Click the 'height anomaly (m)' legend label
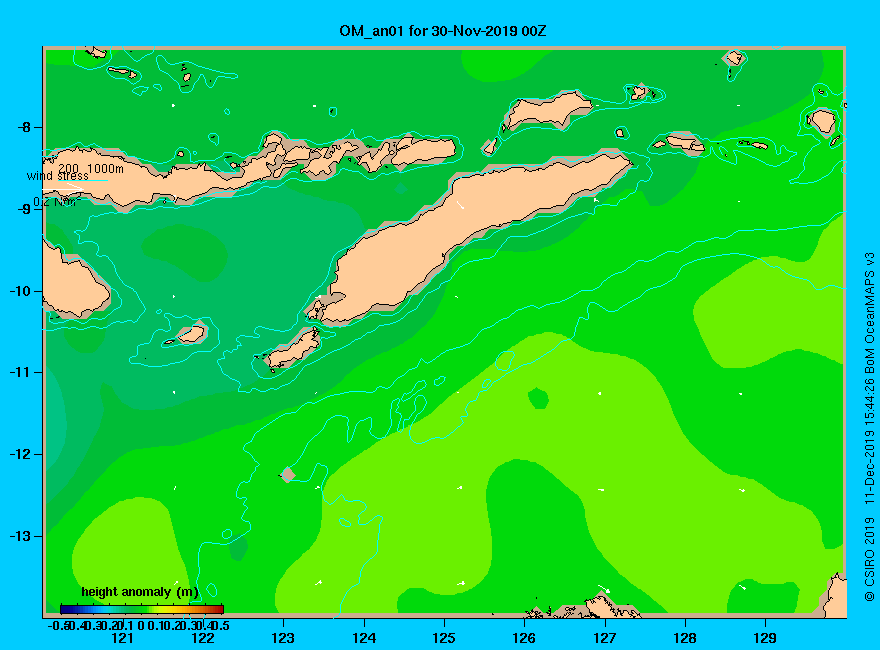The width and height of the screenshot is (880, 650). pyautogui.click(x=140, y=592)
